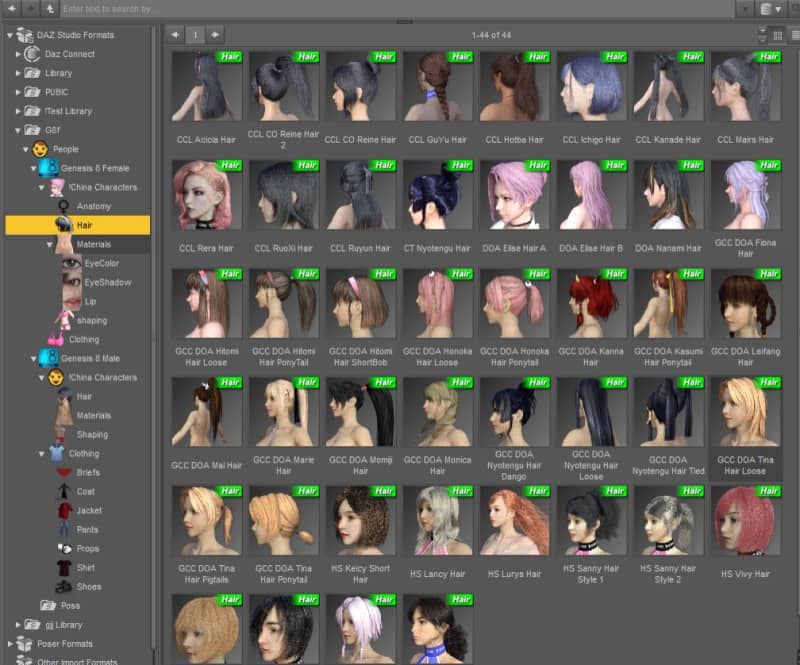Click the back navigation arrow in top bar
The width and height of the screenshot is (800, 665).
(x=11, y=8)
